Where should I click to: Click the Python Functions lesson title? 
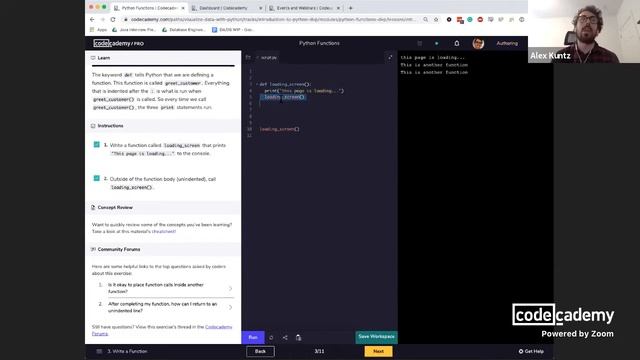(x=319, y=43)
